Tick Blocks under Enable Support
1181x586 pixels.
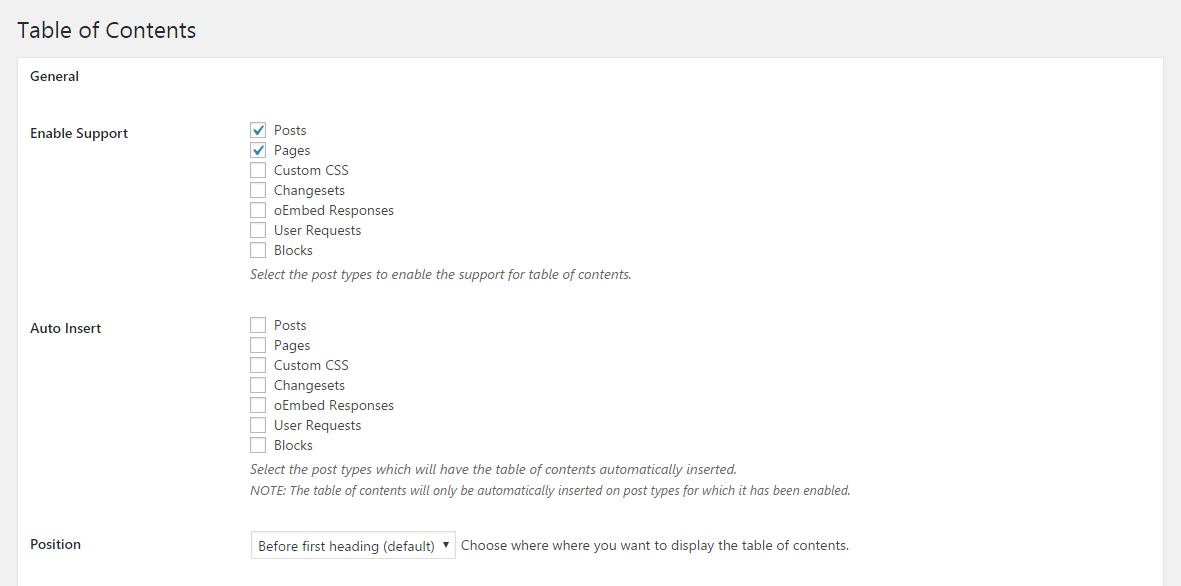point(258,250)
